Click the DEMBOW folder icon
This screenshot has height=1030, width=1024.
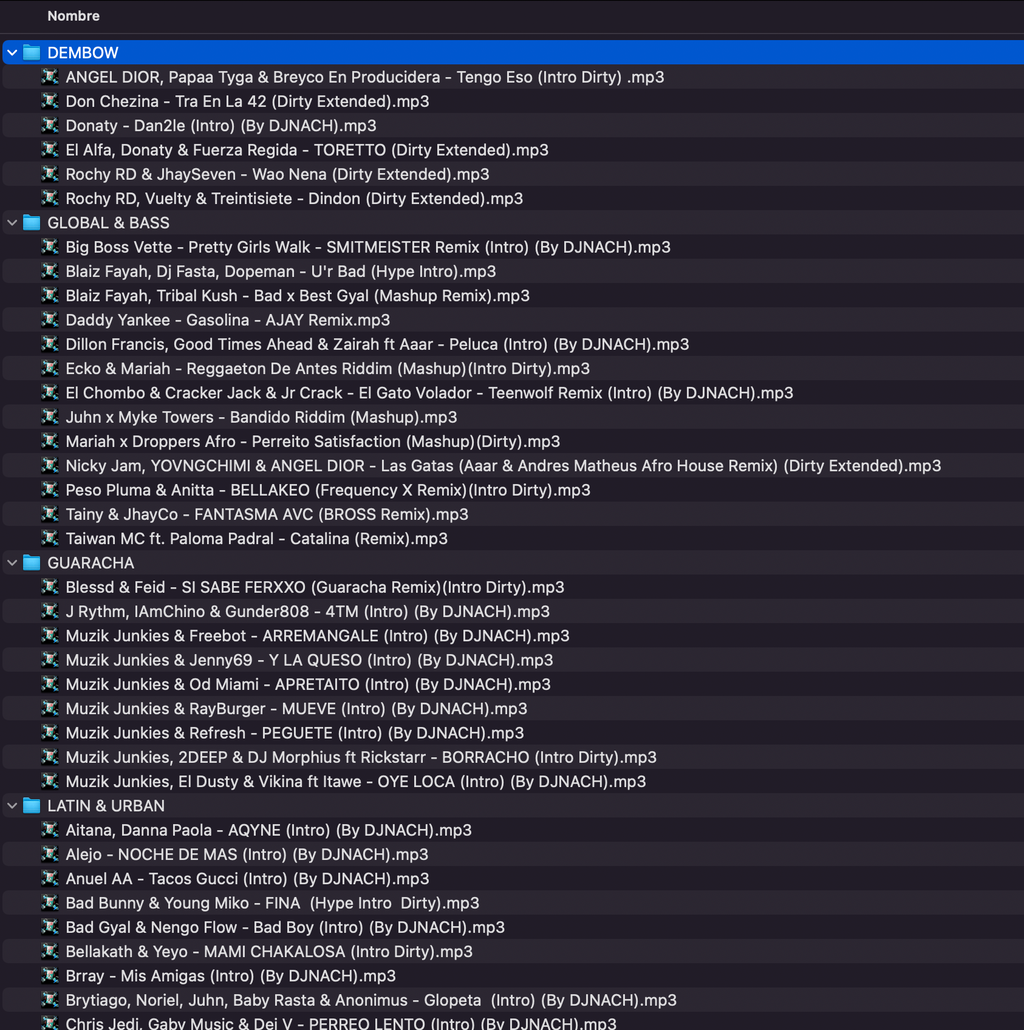(32, 53)
